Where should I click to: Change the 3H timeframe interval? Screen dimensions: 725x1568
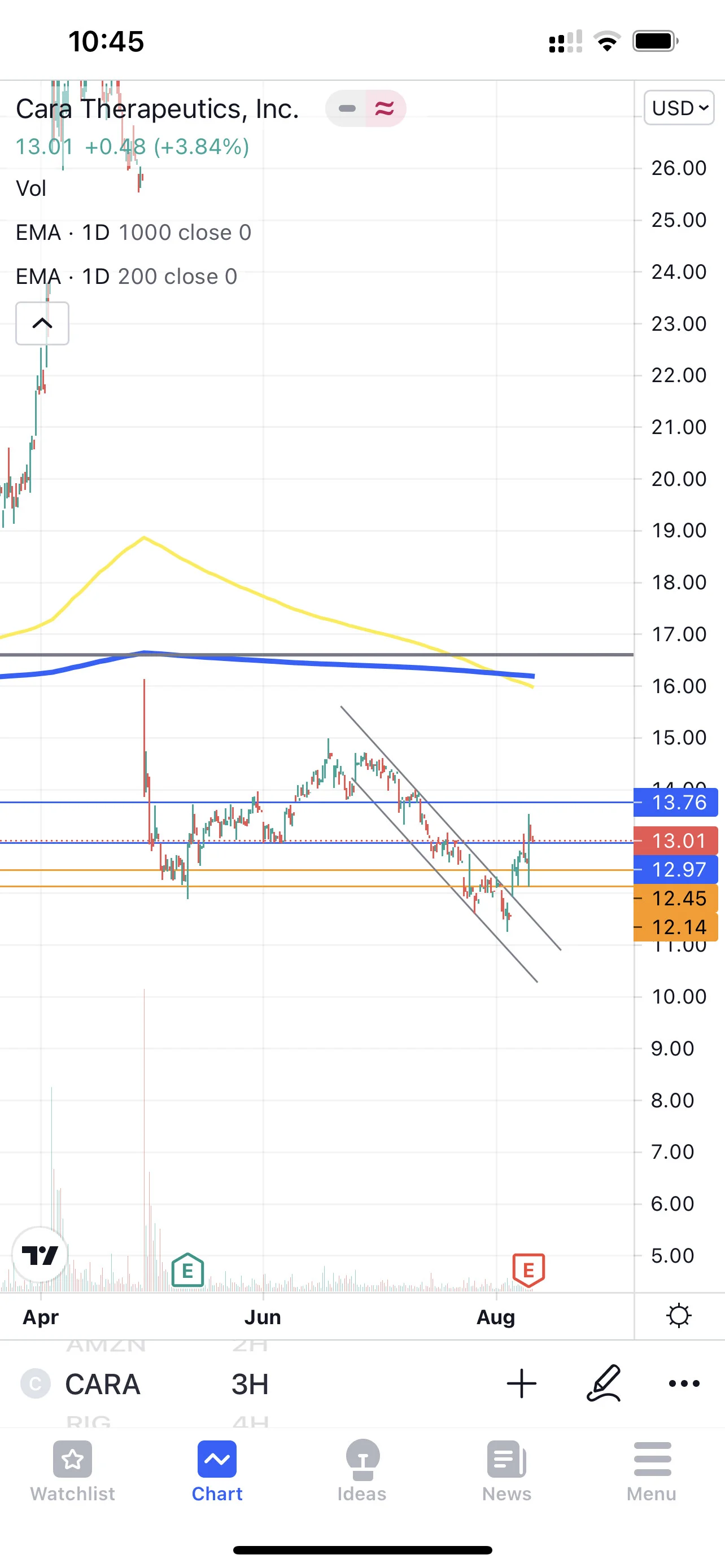point(250,1384)
